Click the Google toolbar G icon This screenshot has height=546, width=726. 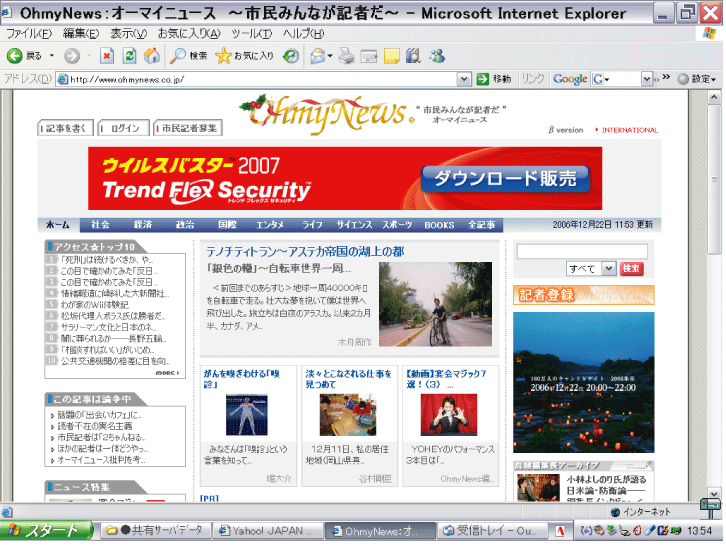coord(598,79)
